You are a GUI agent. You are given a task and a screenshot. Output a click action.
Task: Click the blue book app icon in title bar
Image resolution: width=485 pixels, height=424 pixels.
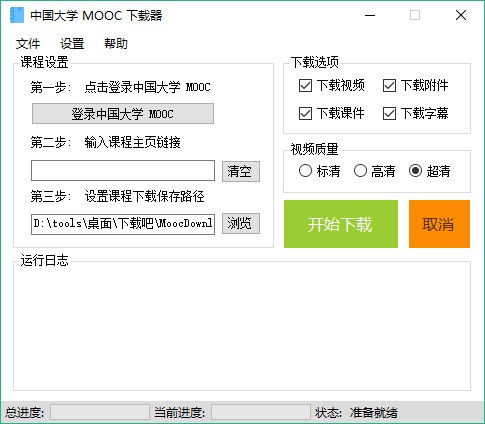[17, 15]
